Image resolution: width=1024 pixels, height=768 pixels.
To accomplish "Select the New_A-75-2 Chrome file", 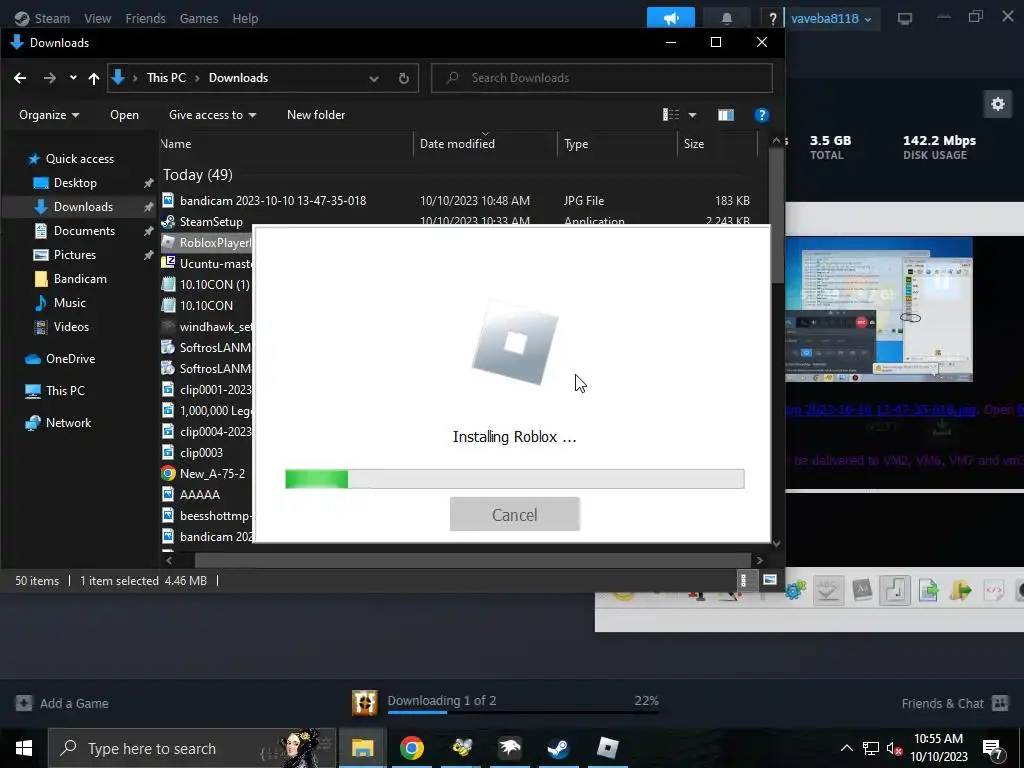I will point(212,473).
